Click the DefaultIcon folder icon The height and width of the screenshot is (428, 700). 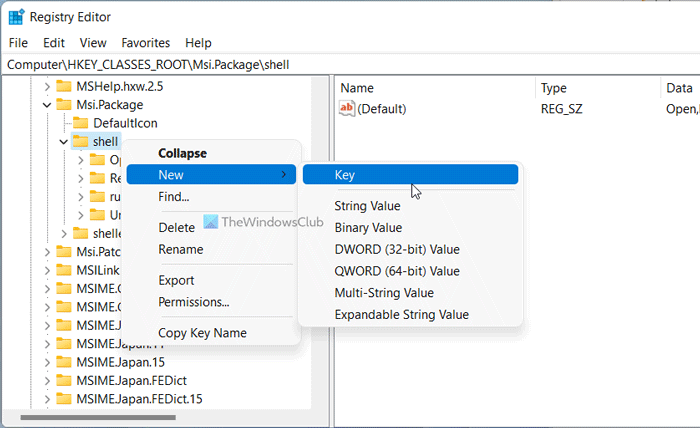80,123
